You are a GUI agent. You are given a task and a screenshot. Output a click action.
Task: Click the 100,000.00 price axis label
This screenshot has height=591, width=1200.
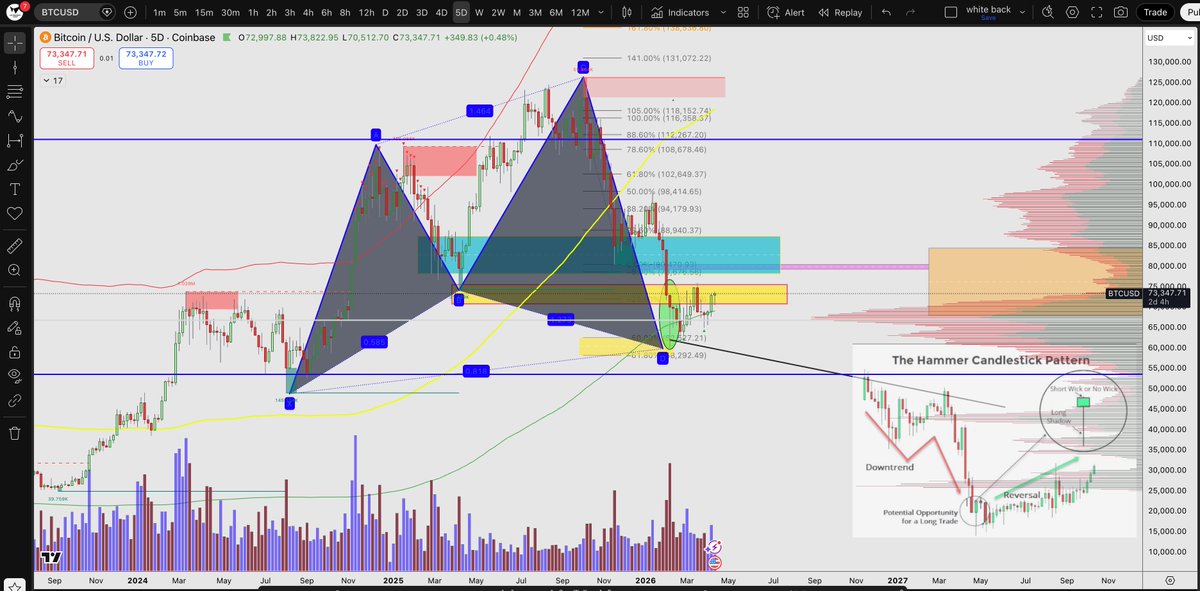(1168, 184)
